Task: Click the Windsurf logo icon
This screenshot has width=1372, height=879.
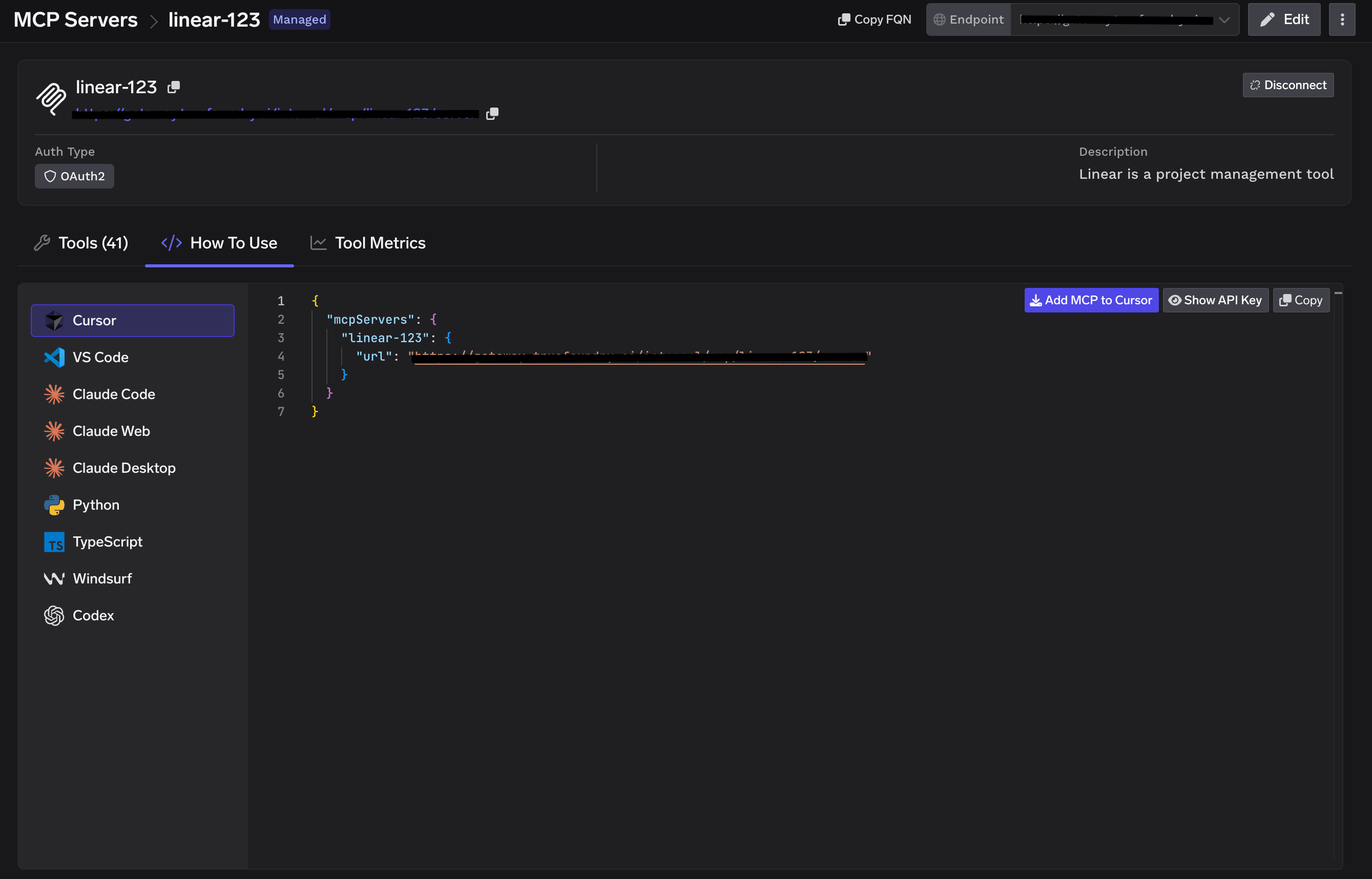Action: 54,579
